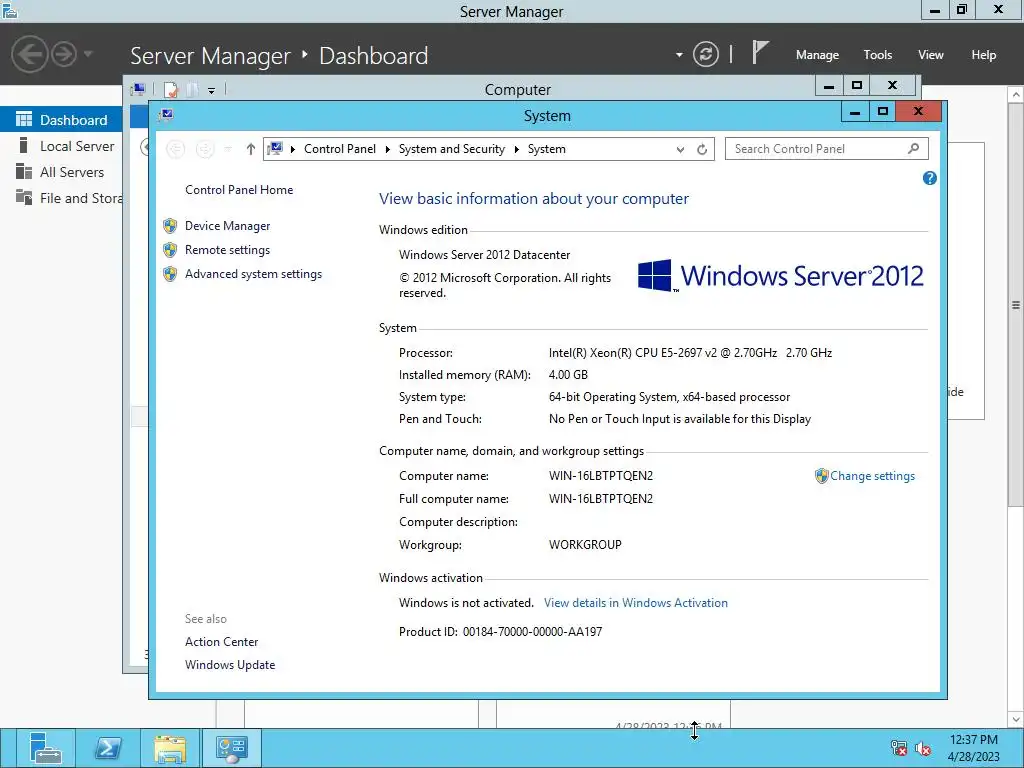Open Windows Update under See also
This screenshot has height=768, width=1024.
coord(230,665)
